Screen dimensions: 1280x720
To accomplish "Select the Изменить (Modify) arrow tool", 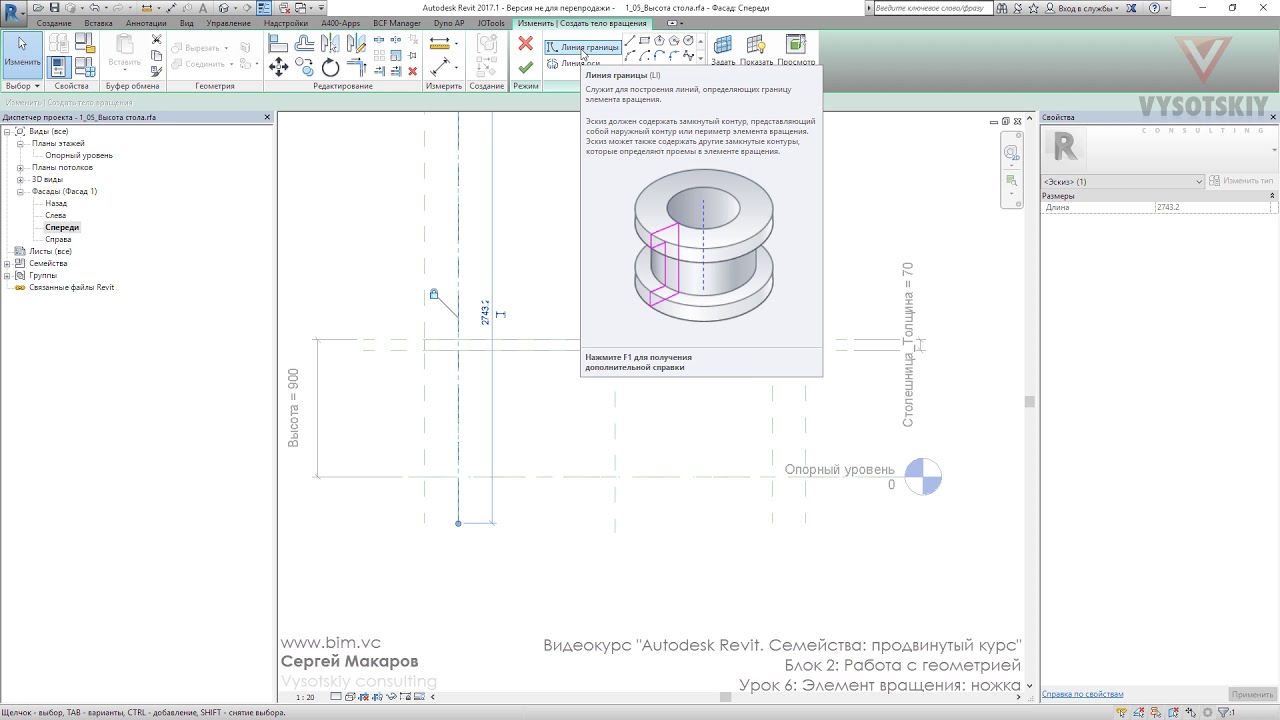I will point(22,54).
